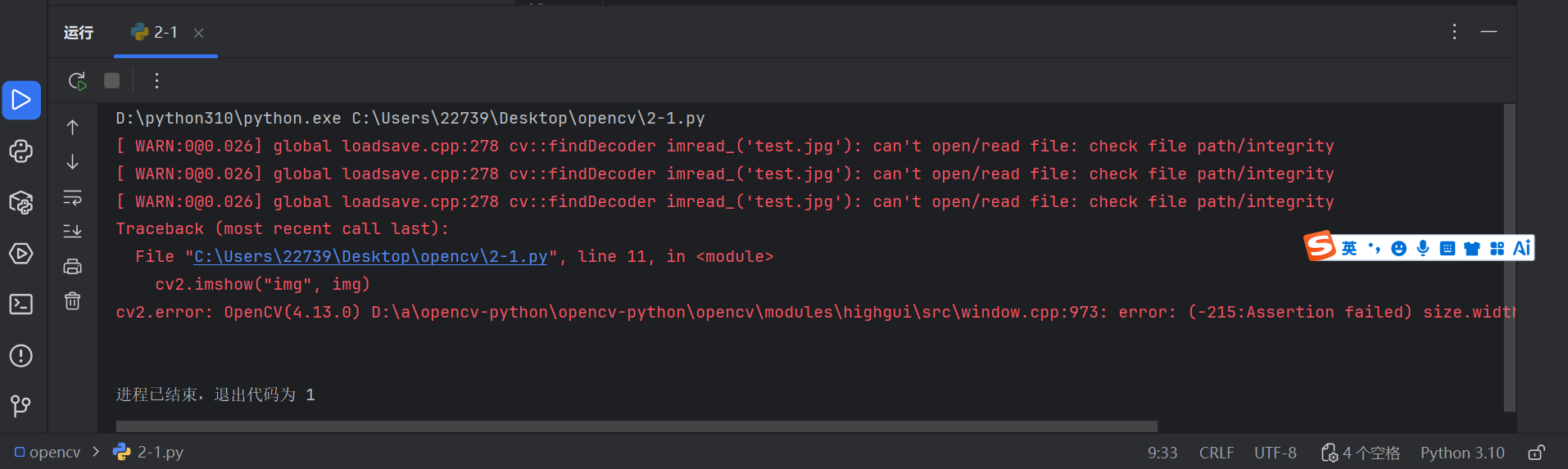The width and height of the screenshot is (1568, 469).
Task: Click the Rerun '2-1' icon
Action: point(77,80)
